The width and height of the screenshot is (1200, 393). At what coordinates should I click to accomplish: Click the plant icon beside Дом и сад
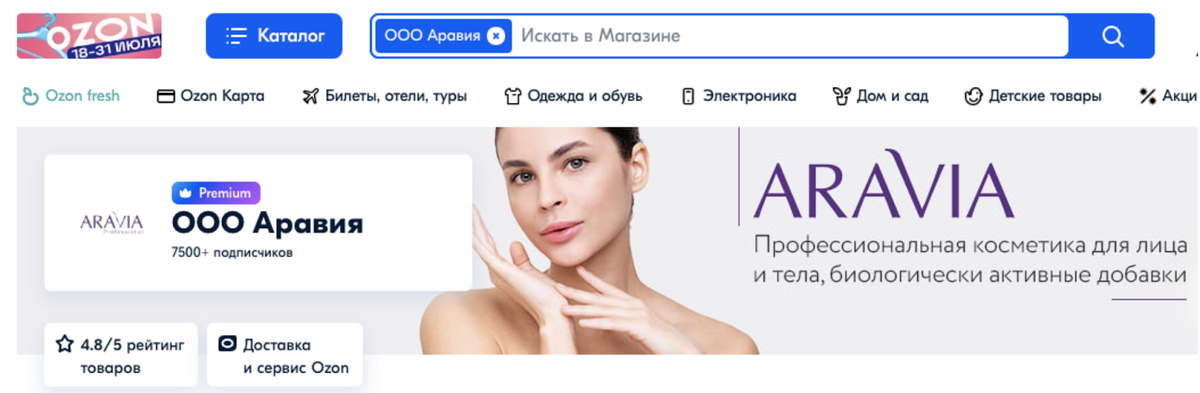click(x=841, y=96)
